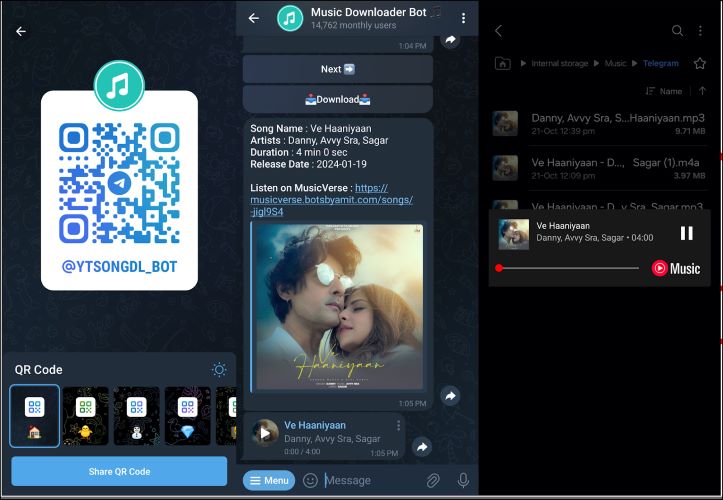Forward the message sent at 1:04 PM
This screenshot has height=500, width=723.
pos(450,40)
